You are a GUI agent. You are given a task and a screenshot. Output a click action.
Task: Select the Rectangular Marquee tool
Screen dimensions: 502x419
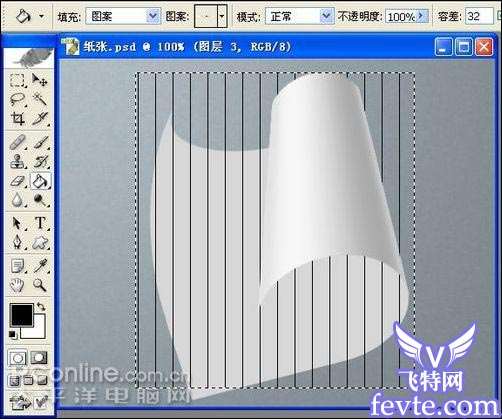(17, 81)
